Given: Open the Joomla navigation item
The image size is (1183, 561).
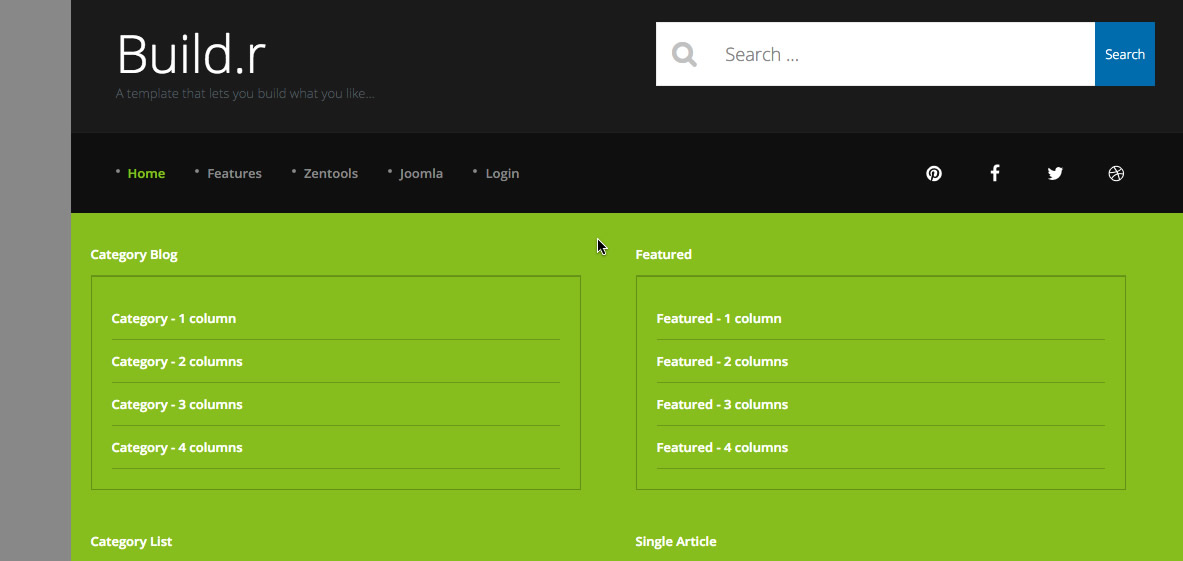Looking at the screenshot, I should pos(421,173).
